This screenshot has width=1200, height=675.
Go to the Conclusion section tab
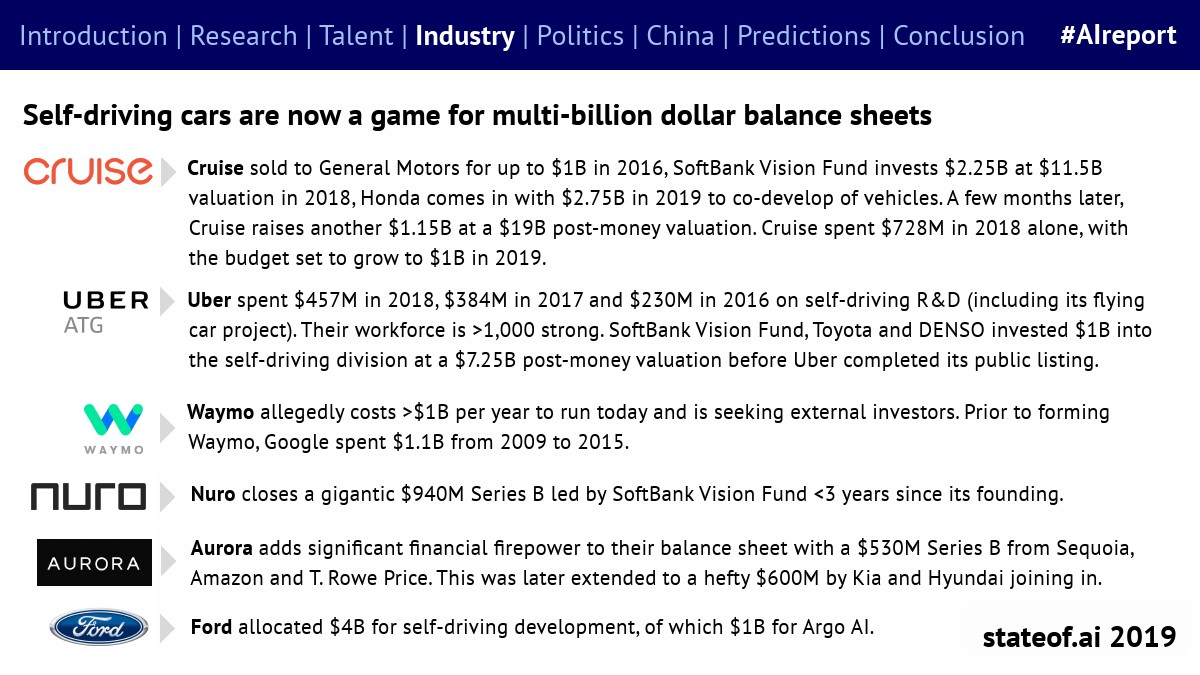click(x=958, y=37)
